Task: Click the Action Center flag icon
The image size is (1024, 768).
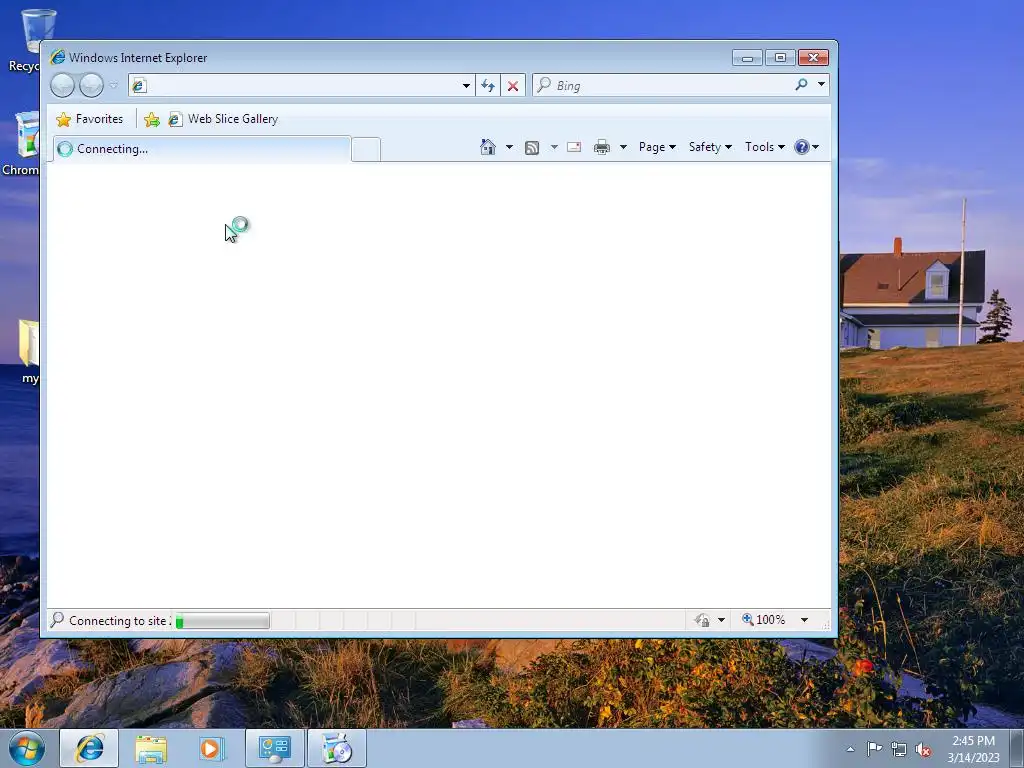Action: coord(874,749)
